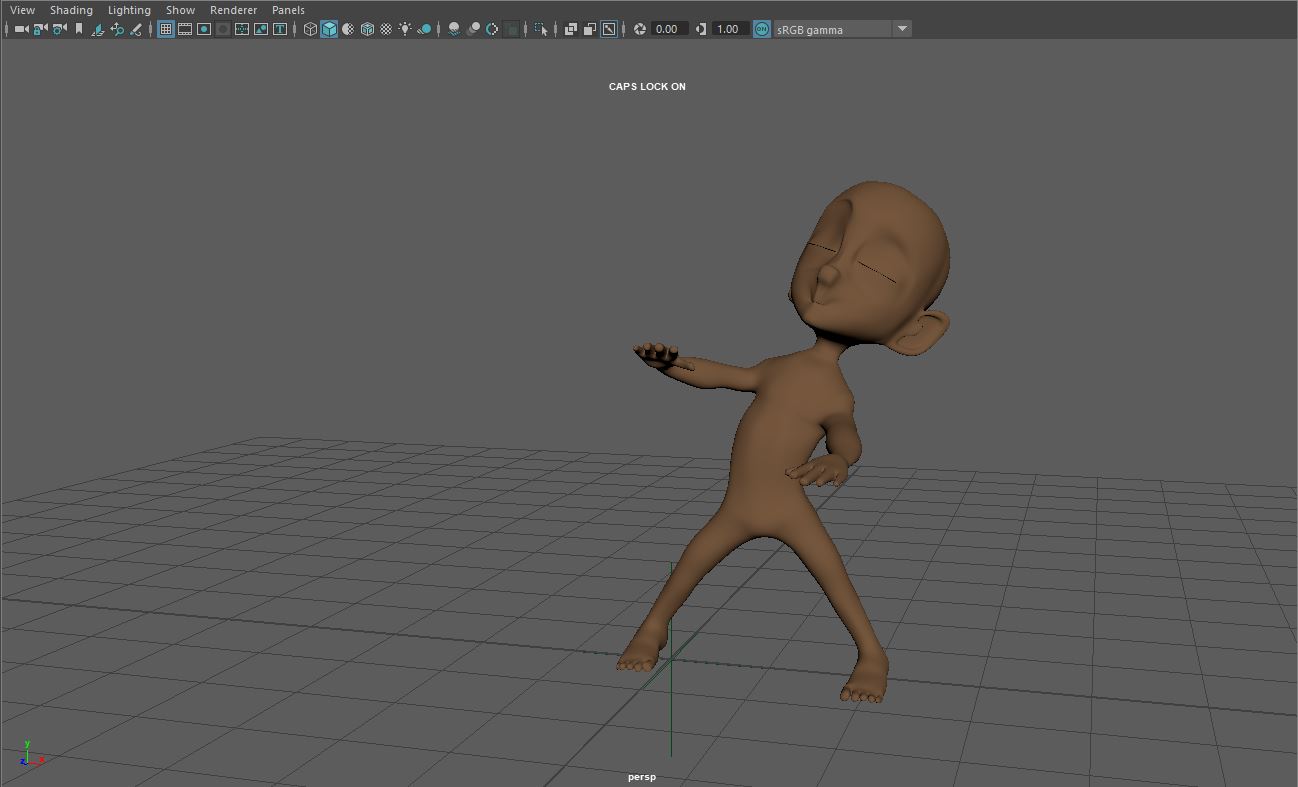This screenshot has height=787, width=1298.
Task: Toggle Textured display checkerboard icon
Action: click(x=386, y=29)
